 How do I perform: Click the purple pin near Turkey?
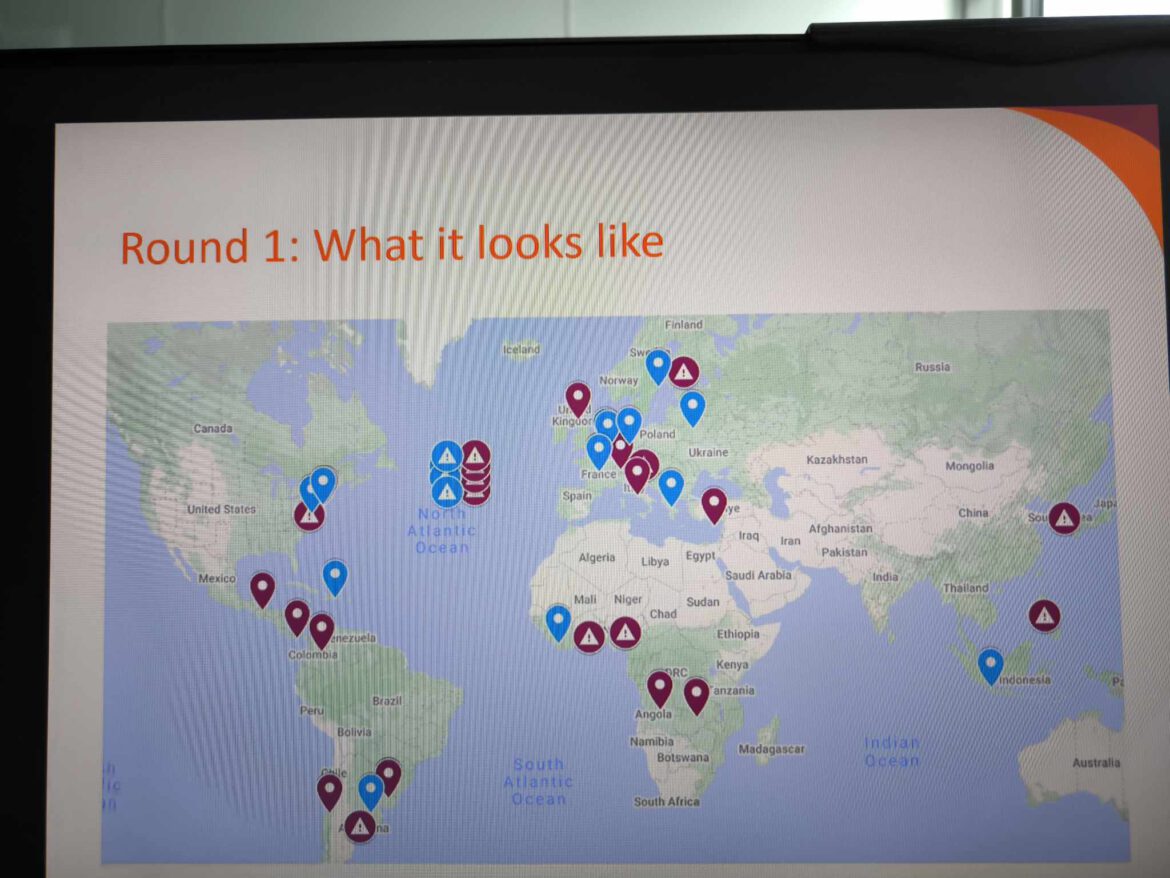[713, 504]
